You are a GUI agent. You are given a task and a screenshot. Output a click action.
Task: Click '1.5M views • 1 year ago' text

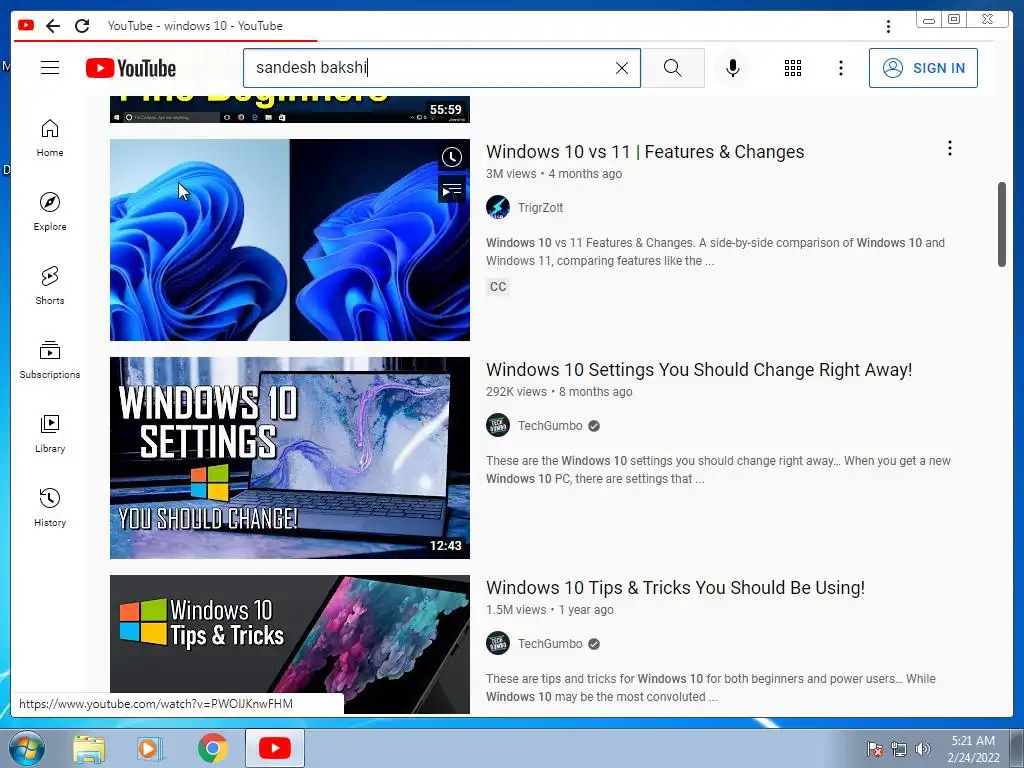coord(550,610)
